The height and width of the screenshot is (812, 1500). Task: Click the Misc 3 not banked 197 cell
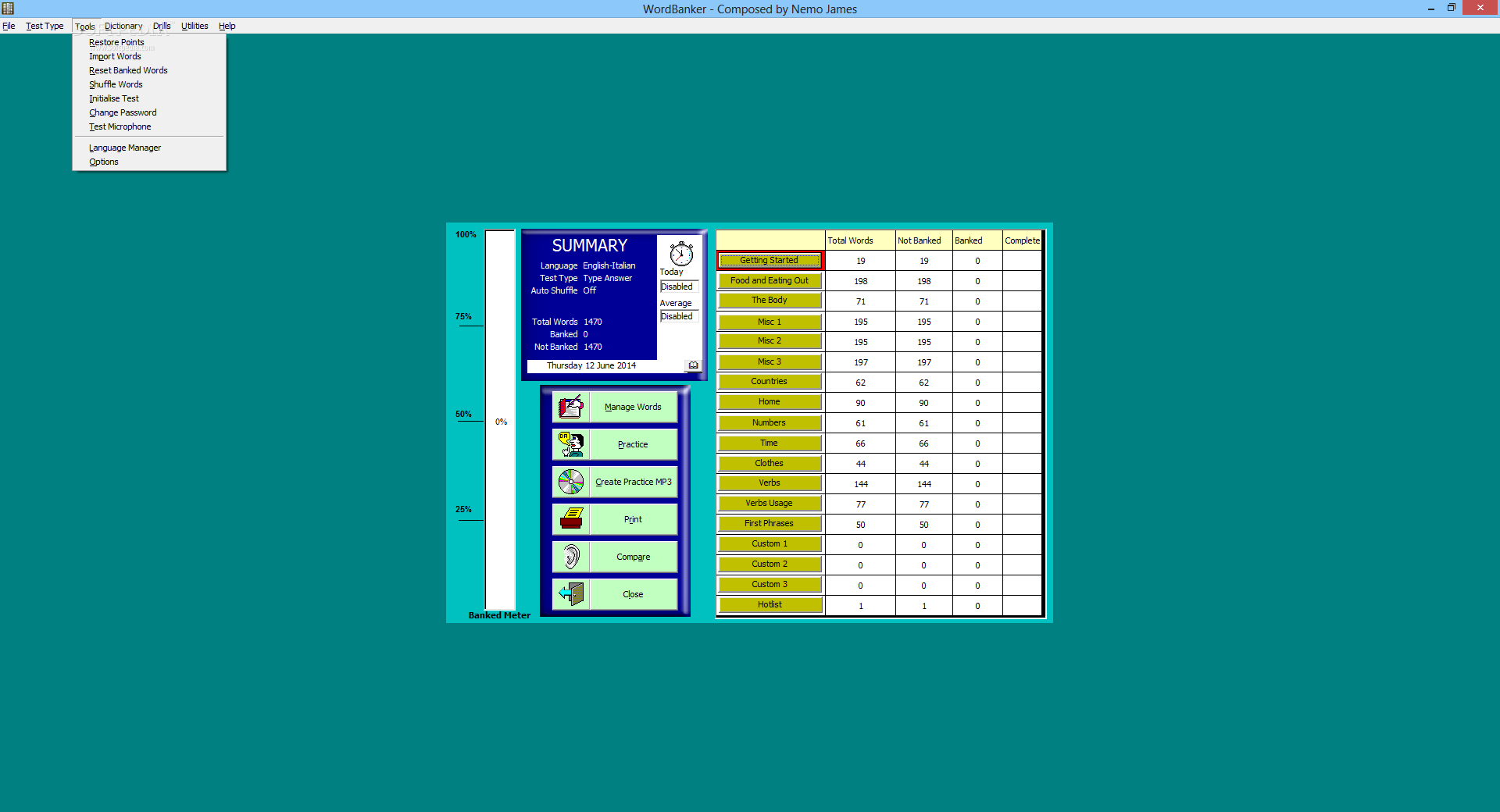click(x=924, y=362)
